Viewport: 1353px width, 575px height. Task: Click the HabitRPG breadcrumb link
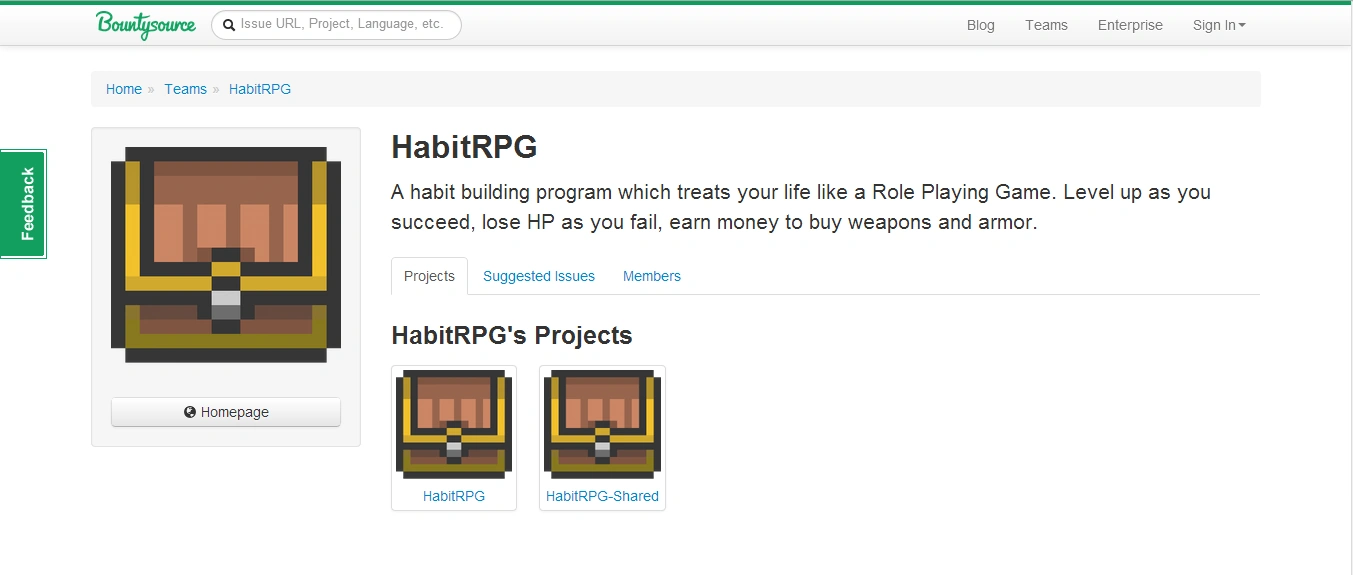[260, 89]
